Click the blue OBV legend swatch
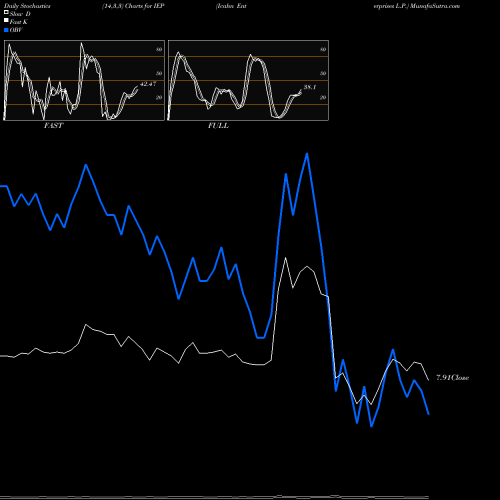 [x=6, y=30]
